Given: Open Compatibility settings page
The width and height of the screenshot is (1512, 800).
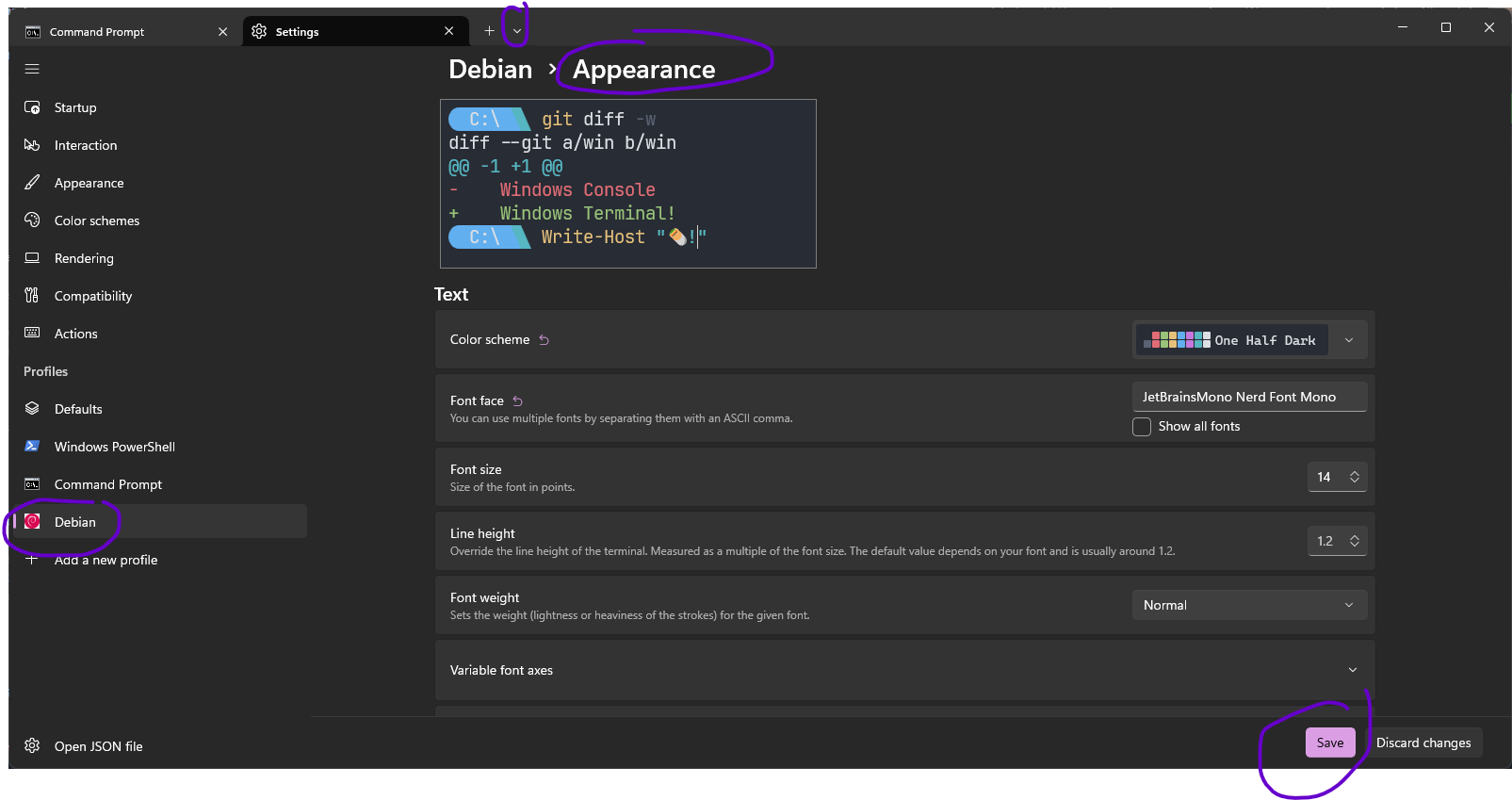Looking at the screenshot, I should click(160, 296).
